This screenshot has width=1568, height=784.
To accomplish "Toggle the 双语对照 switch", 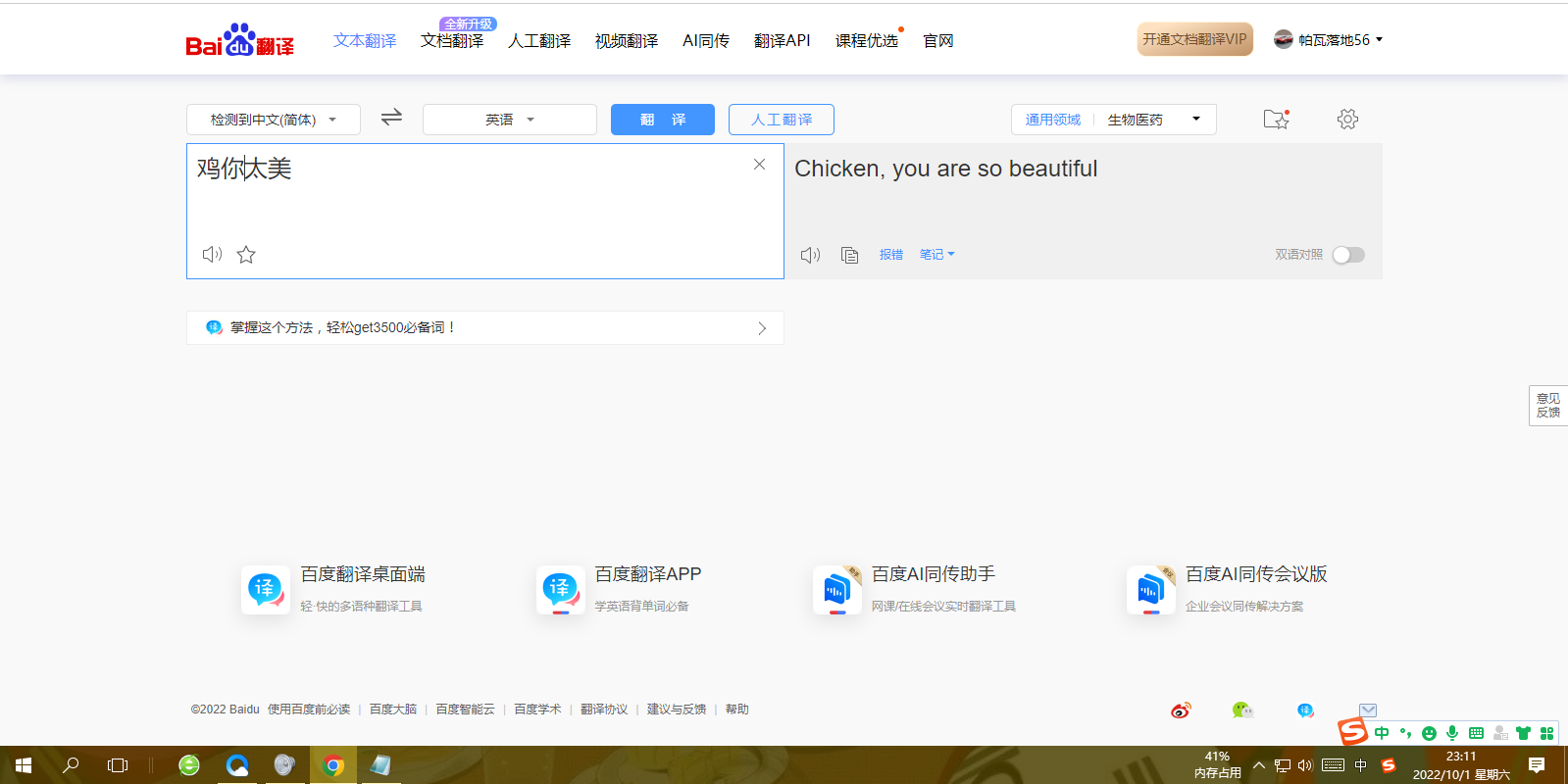I will pos(1348,255).
